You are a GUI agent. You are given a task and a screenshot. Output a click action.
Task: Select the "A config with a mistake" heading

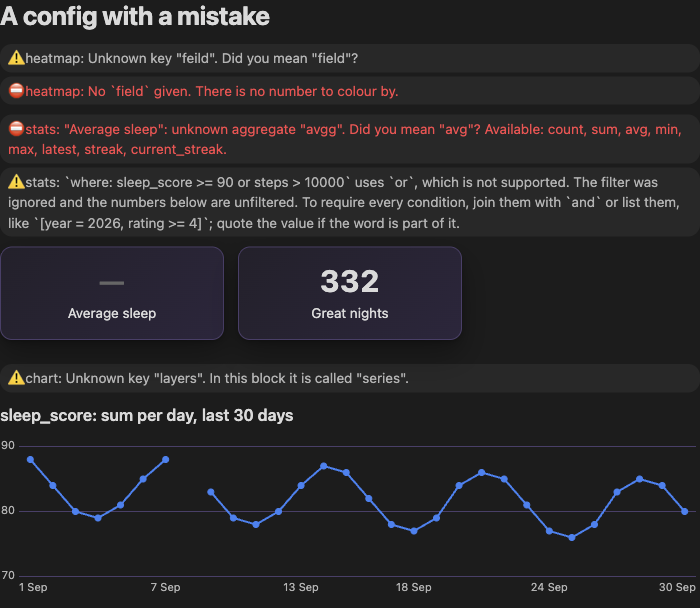tap(135, 17)
